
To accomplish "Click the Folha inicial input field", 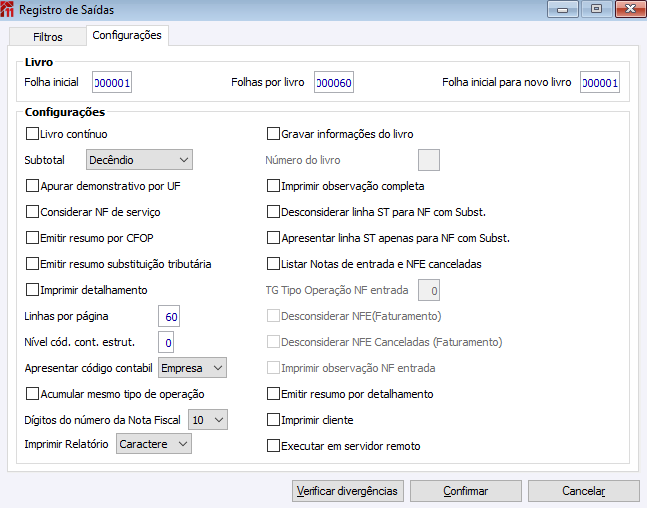I will coord(112,83).
